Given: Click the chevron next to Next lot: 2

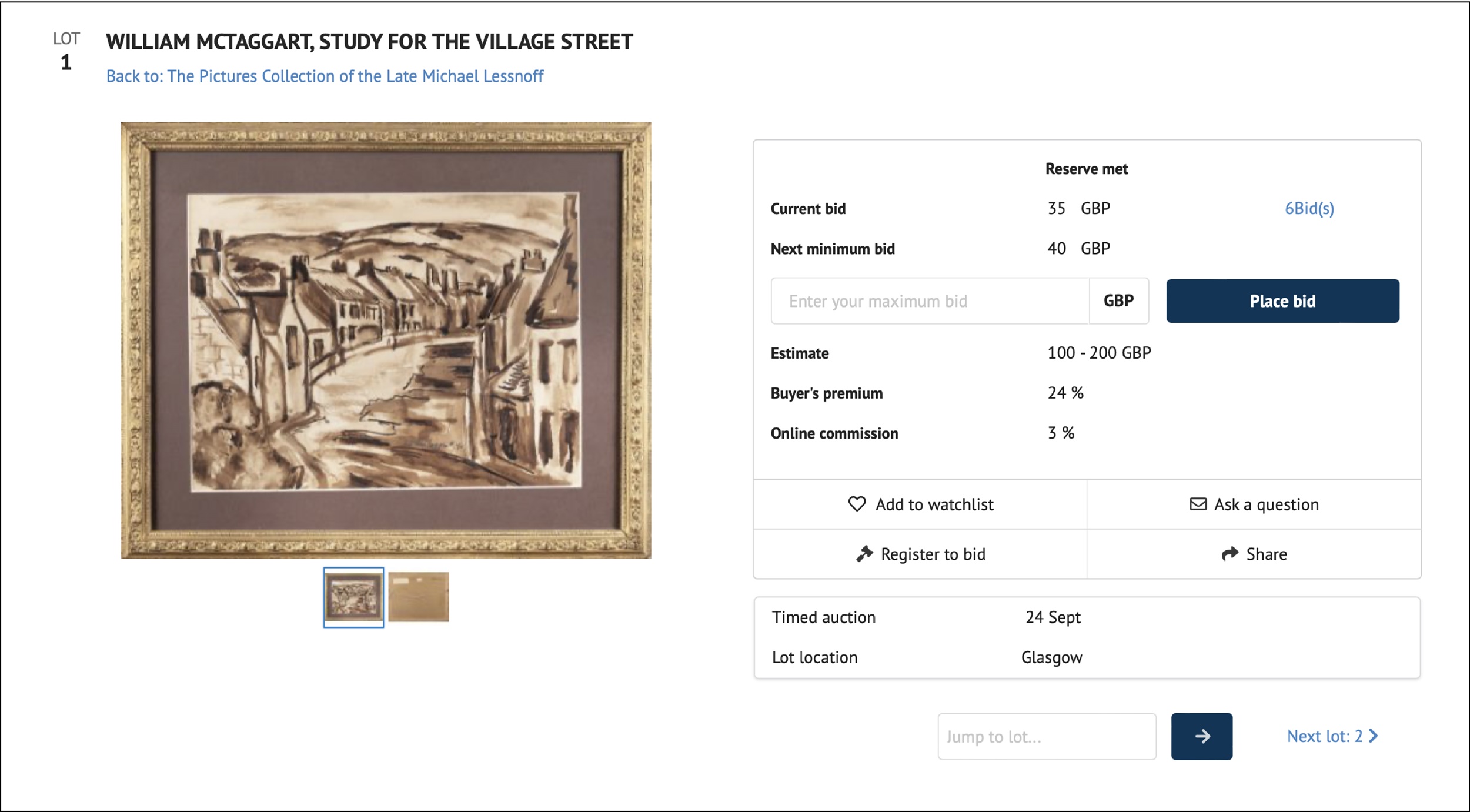Looking at the screenshot, I should (1374, 736).
